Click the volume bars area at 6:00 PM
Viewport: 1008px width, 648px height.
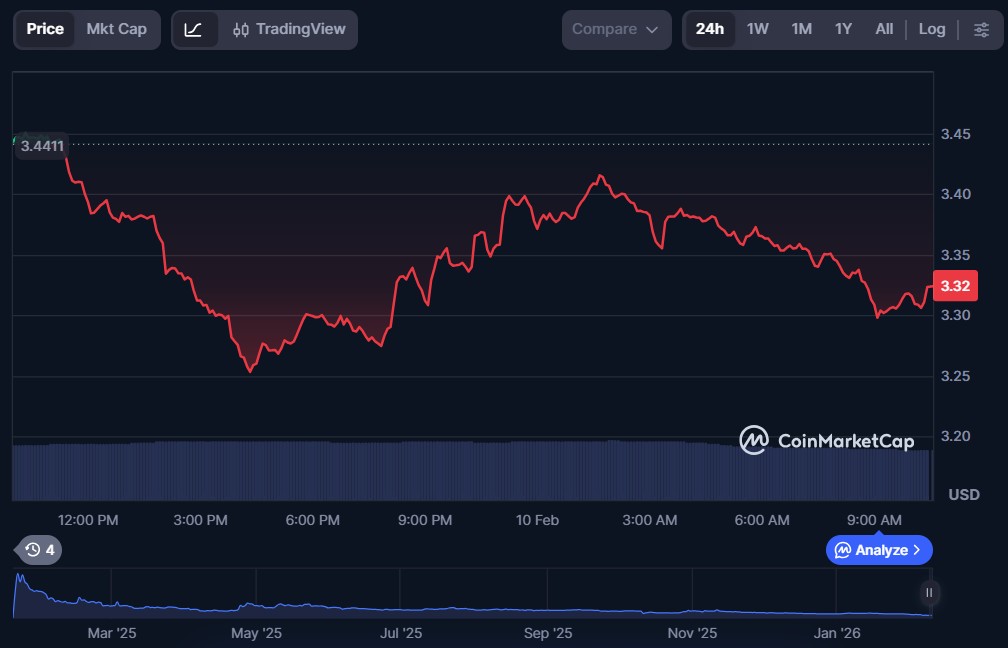(x=313, y=470)
